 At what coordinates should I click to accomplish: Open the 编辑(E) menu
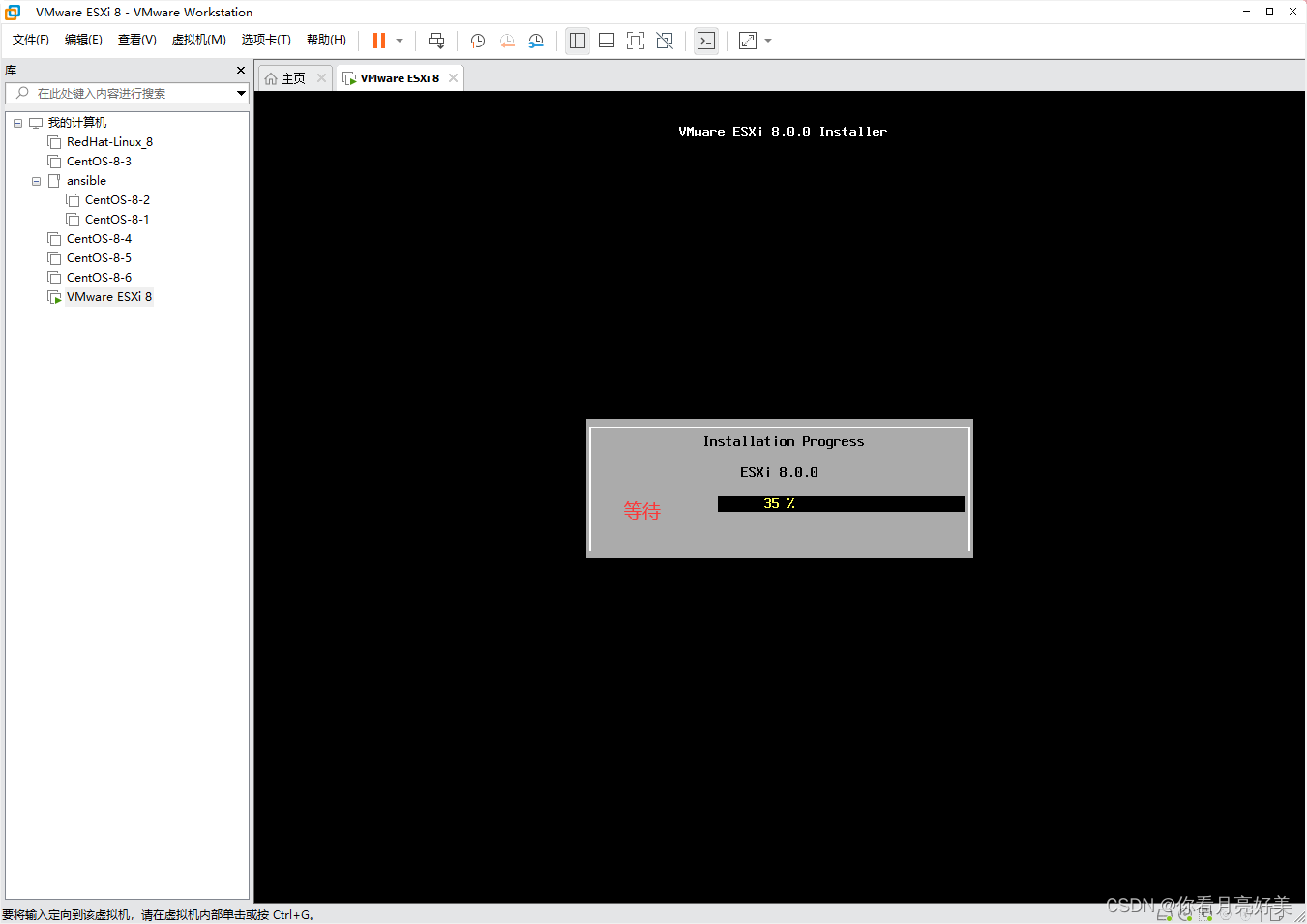tap(83, 40)
